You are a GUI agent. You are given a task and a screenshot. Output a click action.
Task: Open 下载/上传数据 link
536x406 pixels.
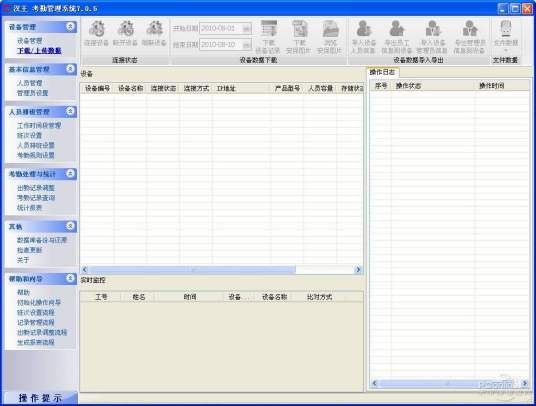pyautogui.click(x=39, y=51)
